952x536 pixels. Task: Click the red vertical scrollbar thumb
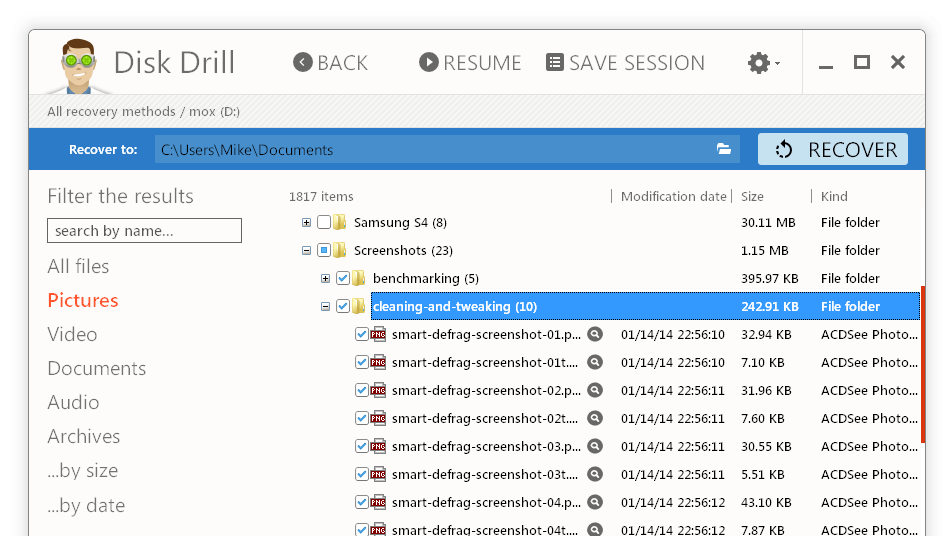(923, 364)
